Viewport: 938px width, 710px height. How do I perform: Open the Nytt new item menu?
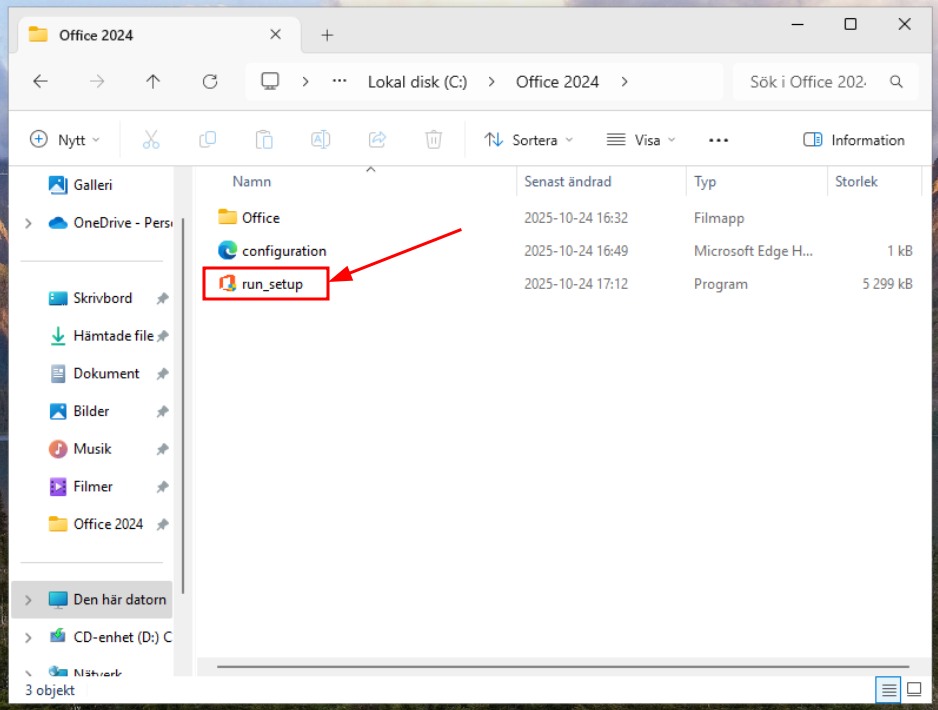66,140
